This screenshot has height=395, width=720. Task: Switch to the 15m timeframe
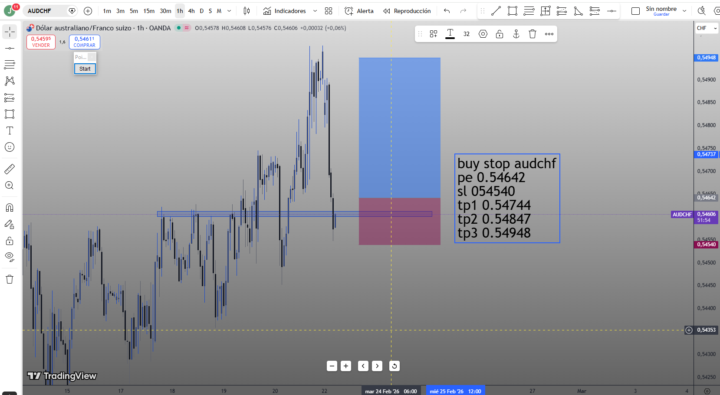click(149, 11)
